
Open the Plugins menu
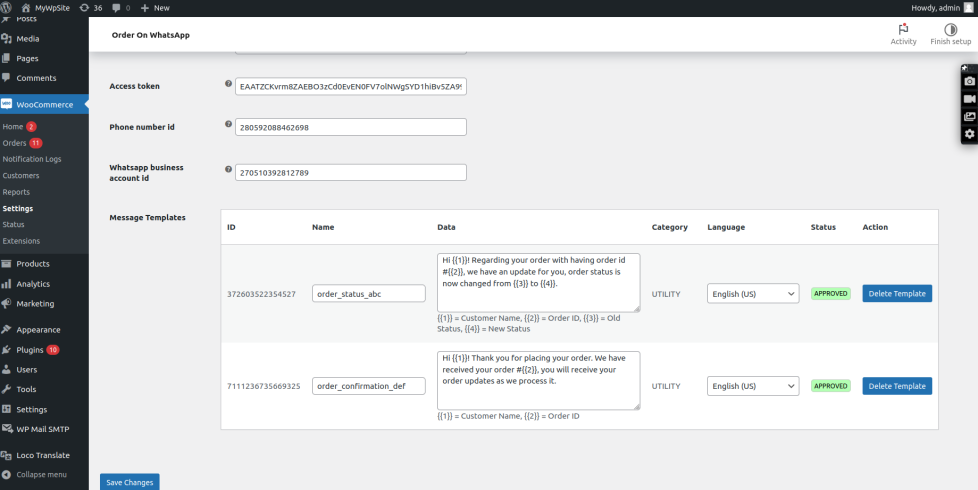pyautogui.click(x=29, y=350)
